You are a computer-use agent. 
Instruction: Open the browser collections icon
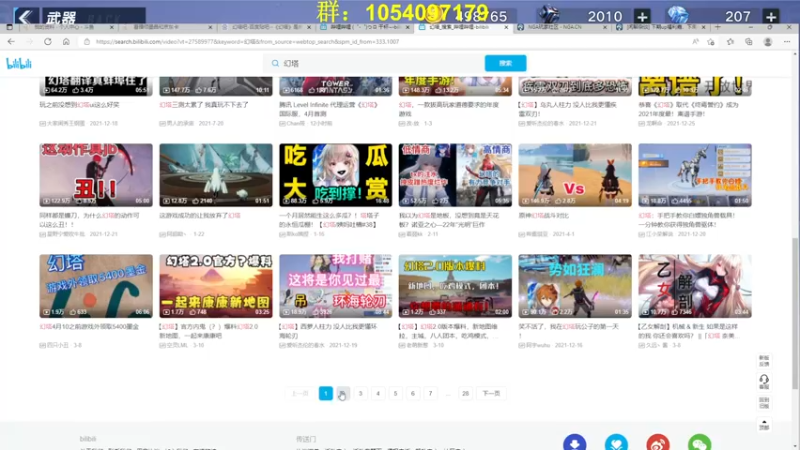pyautogui.click(x=748, y=42)
